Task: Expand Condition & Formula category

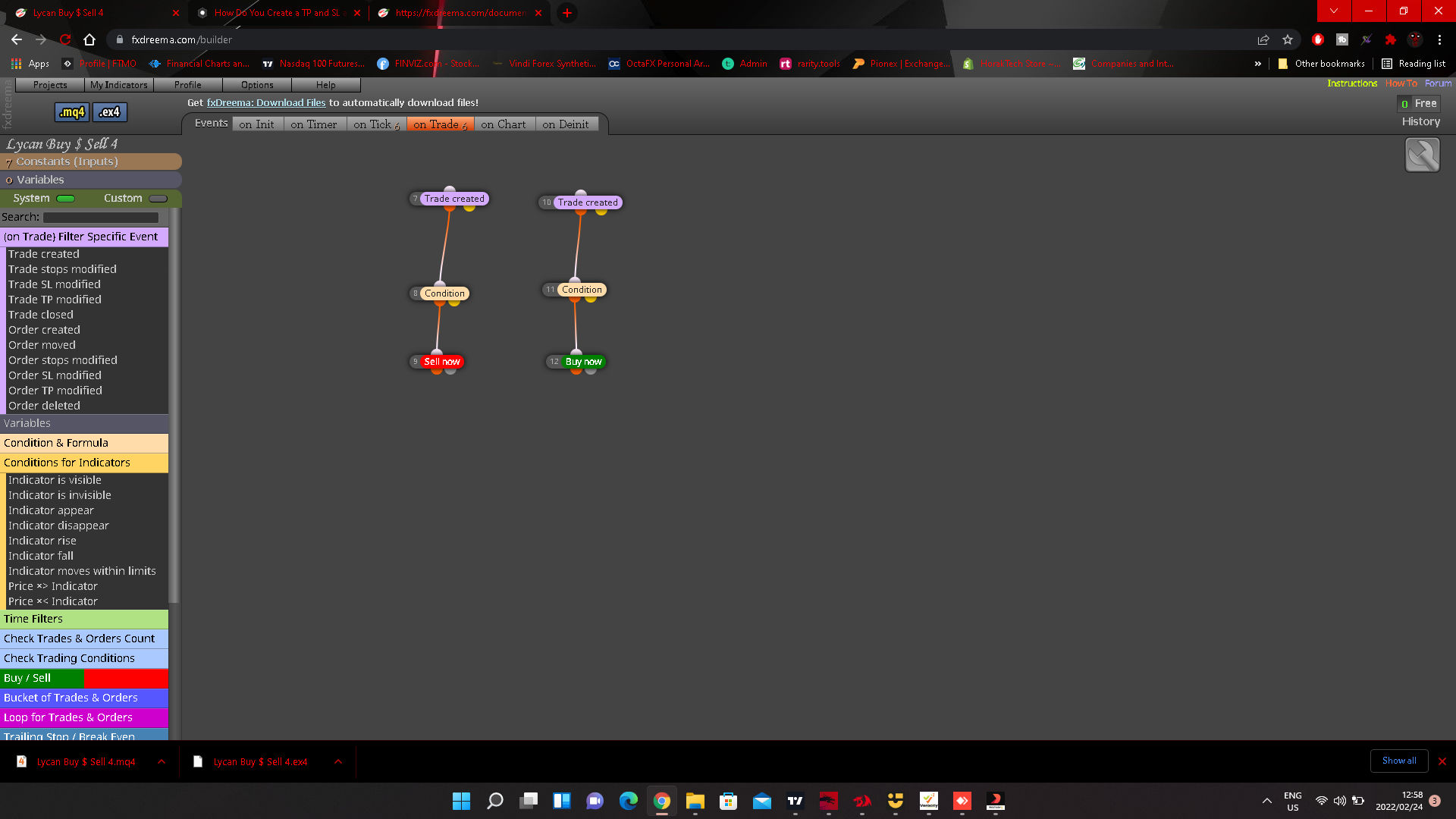Action: point(84,443)
